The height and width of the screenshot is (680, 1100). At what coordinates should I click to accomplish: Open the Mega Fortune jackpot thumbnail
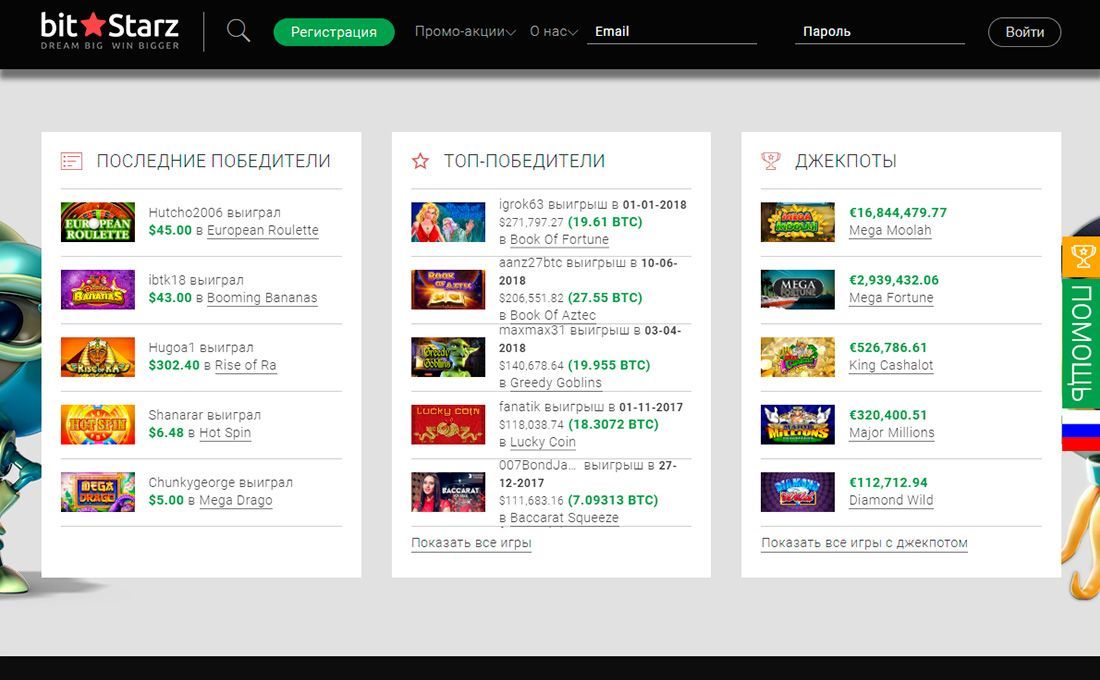(x=798, y=289)
